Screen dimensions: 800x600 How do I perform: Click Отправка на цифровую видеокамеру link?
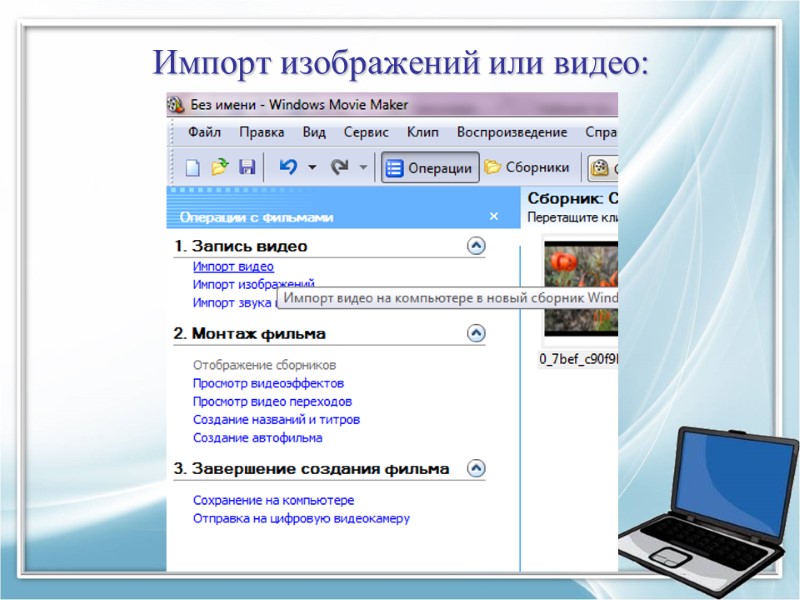click(x=302, y=518)
